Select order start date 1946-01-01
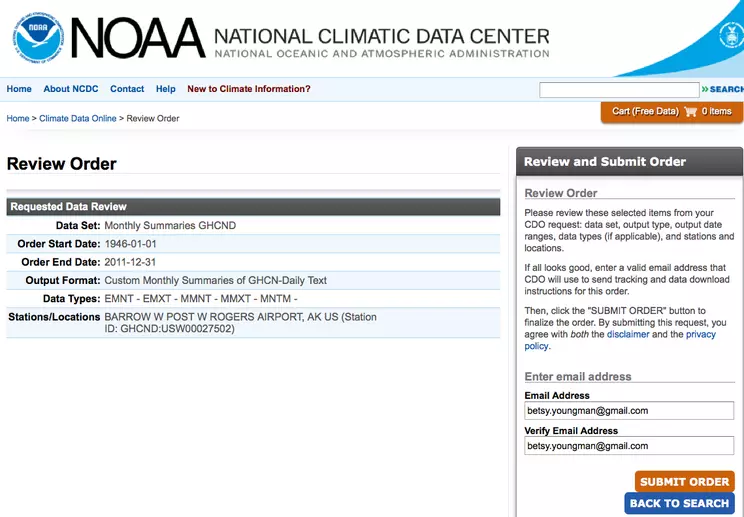 point(130,244)
